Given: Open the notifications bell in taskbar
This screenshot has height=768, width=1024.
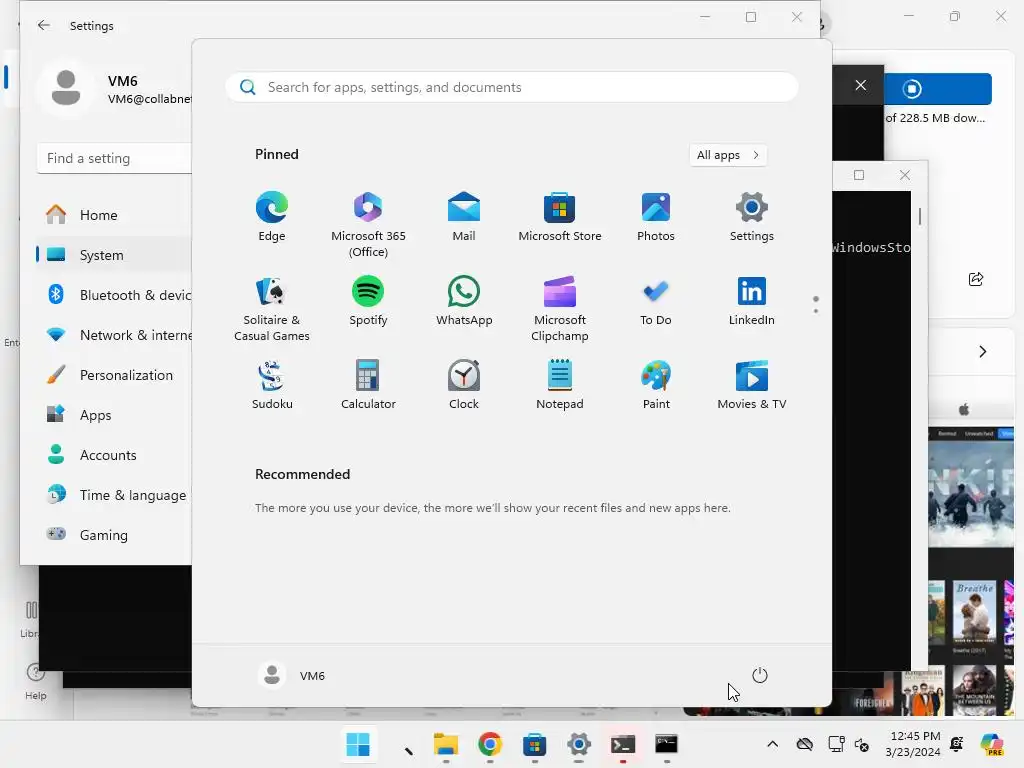Looking at the screenshot, I should tap(957, 744).
